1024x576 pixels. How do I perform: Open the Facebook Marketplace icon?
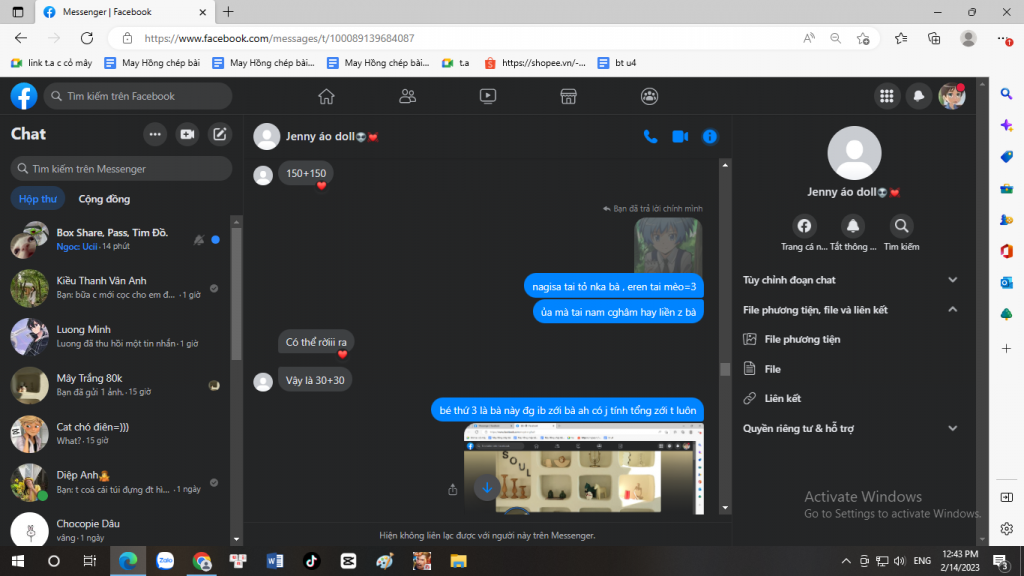coord(568,96)
